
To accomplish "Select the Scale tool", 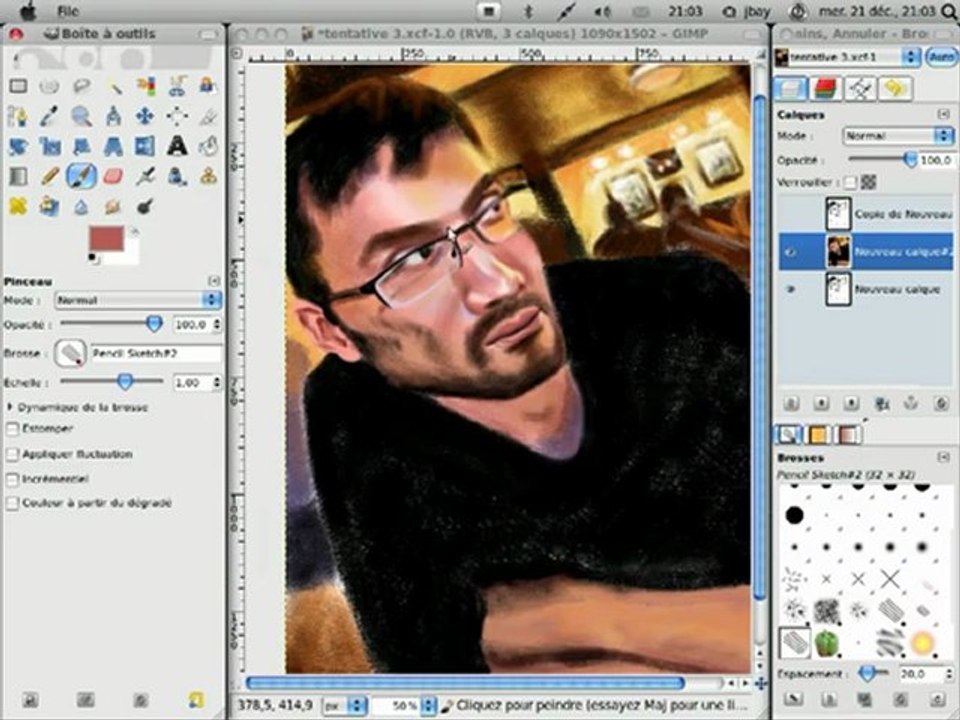I will coord(50,146).
